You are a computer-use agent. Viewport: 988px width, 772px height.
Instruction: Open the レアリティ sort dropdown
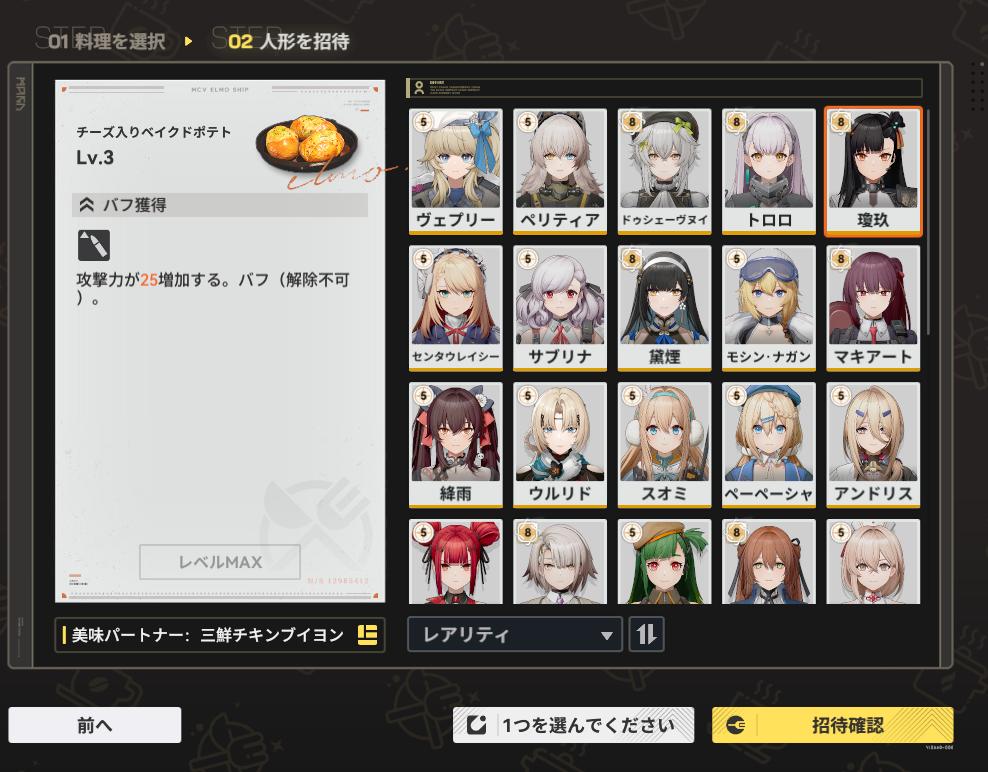pyautogui.click(x=515, y=634)
